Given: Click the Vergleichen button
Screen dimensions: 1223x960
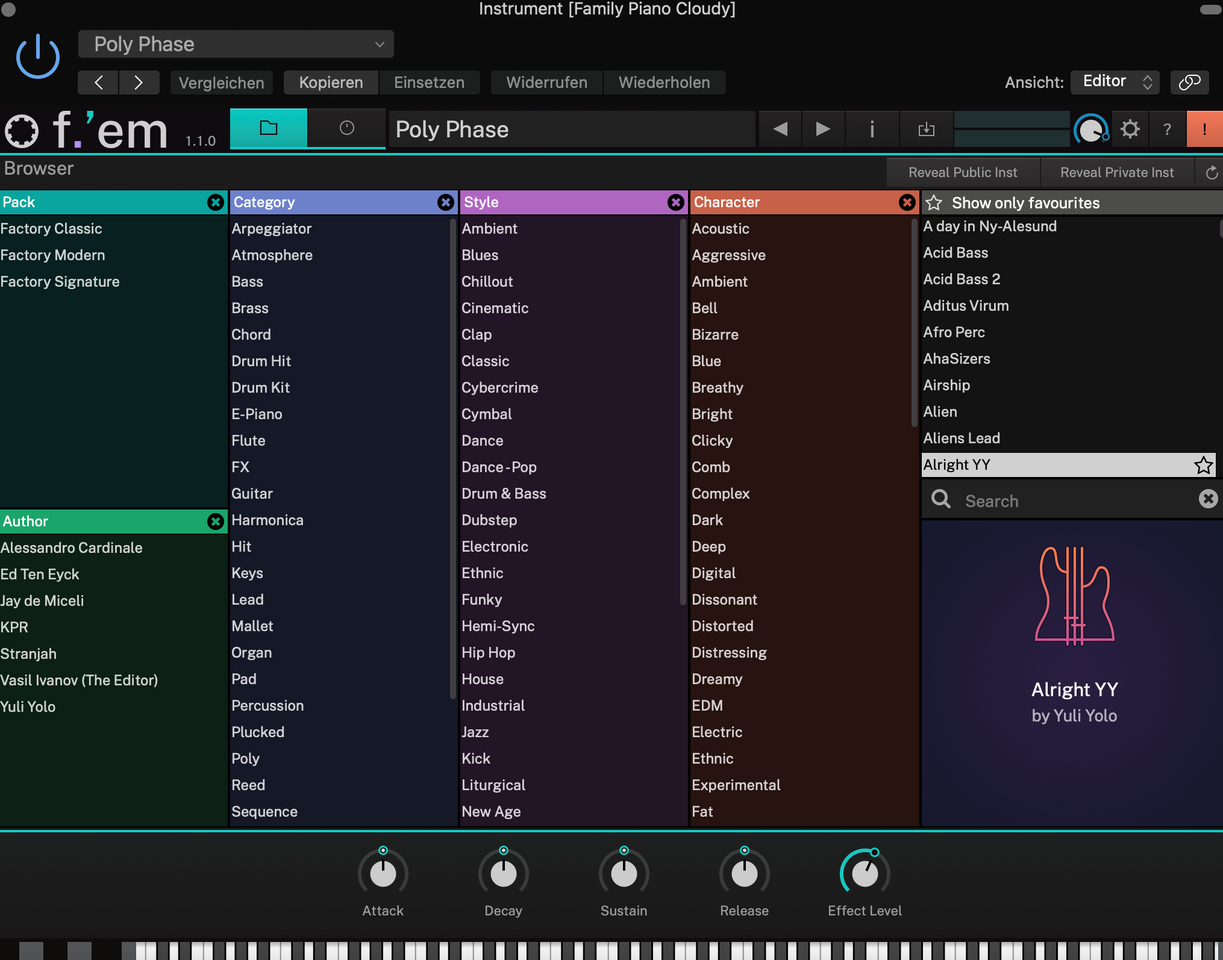Looking at the screenshot, I should 221,83.
